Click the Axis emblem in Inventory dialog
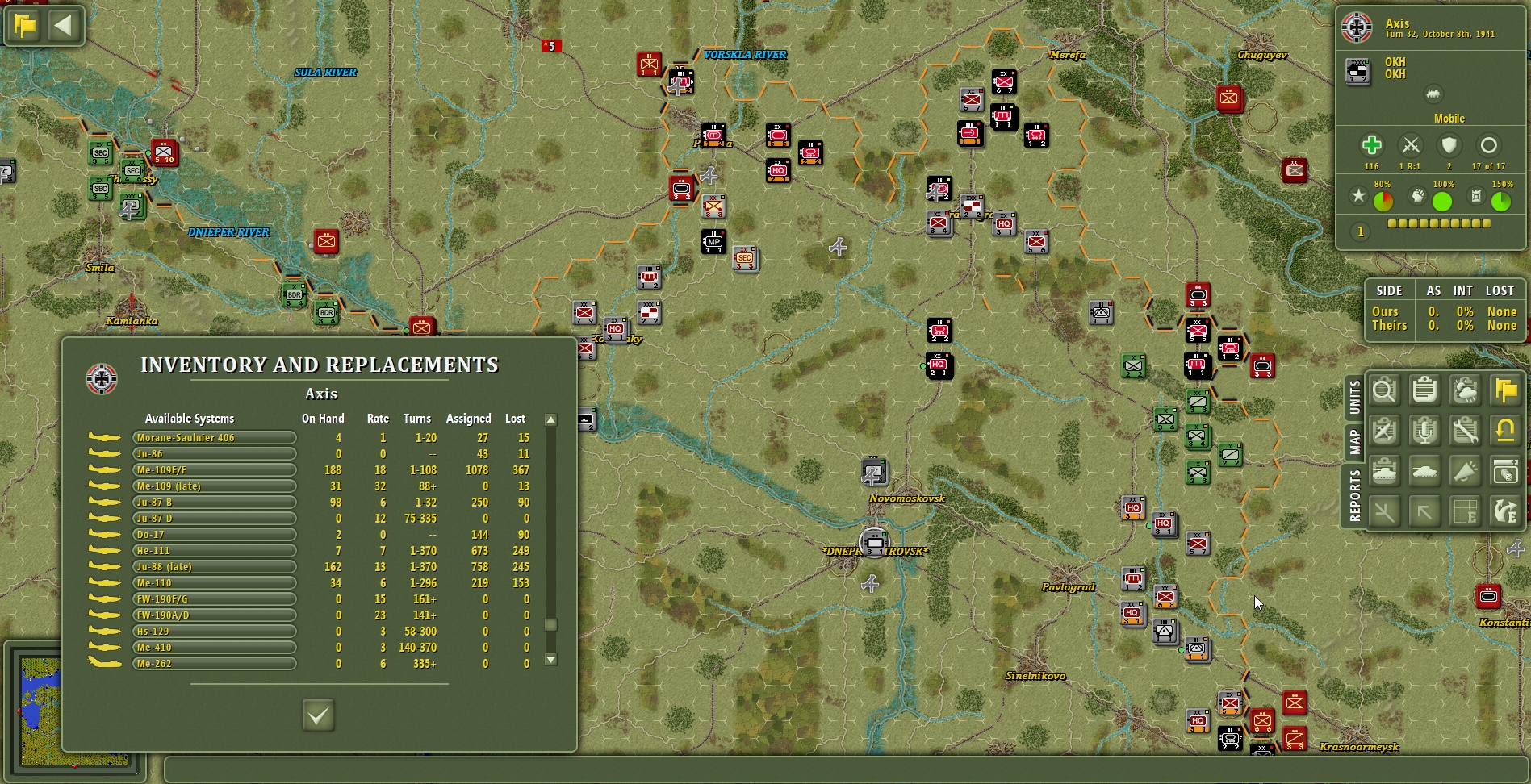1531x784 pixels. pyautogui.click(x=102, y=379)
